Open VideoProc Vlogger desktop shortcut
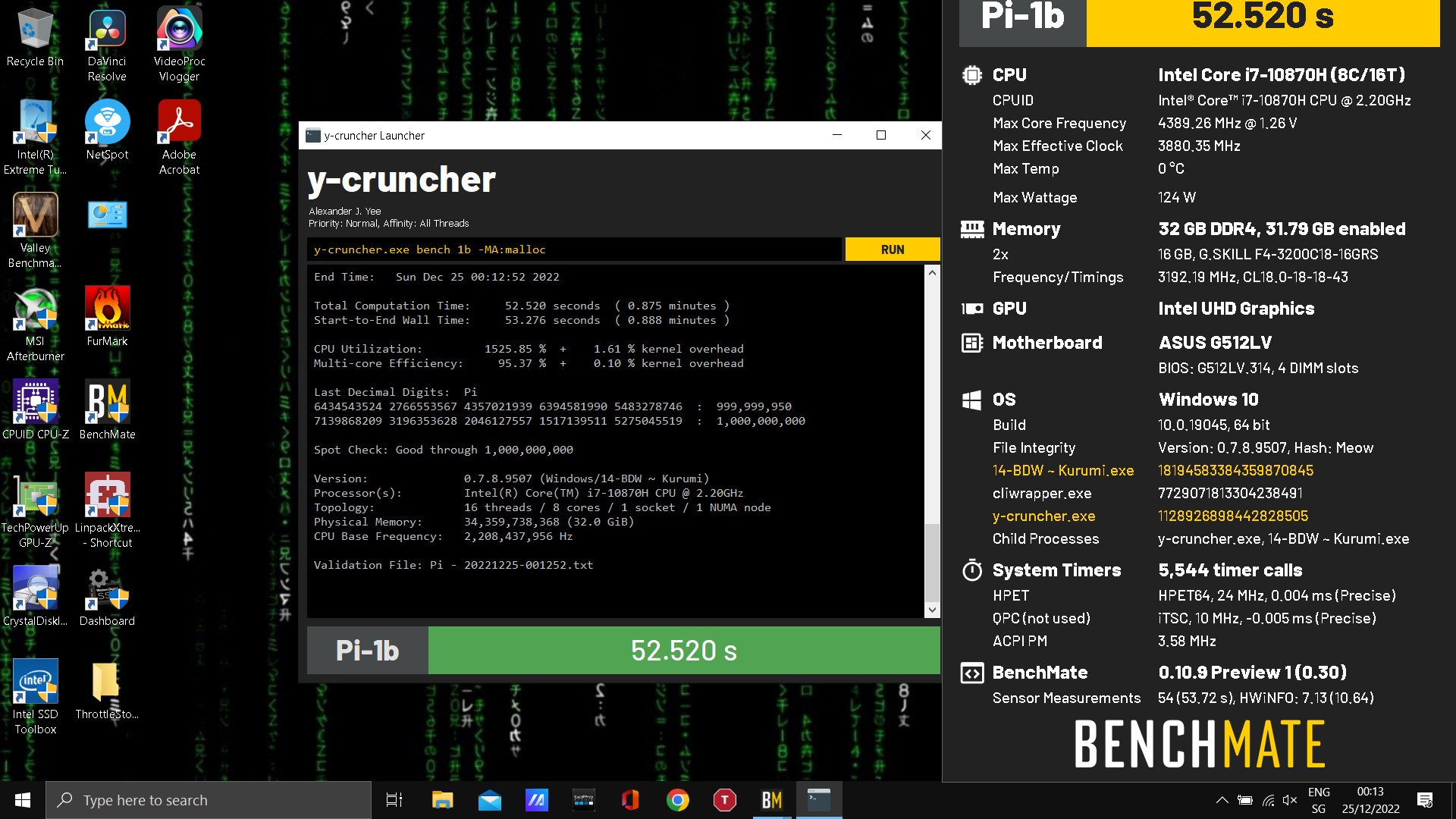 [x=179, y=45]
